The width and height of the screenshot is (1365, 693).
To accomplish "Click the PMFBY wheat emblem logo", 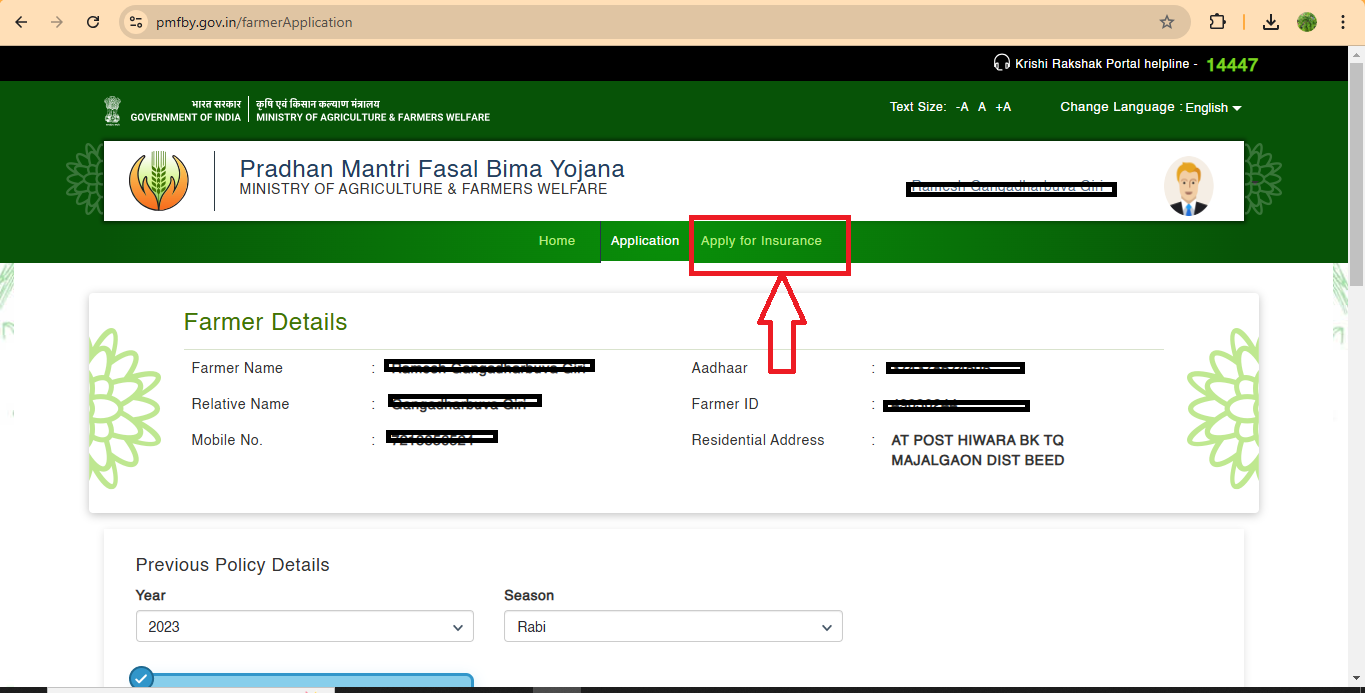I will [160, 181].
